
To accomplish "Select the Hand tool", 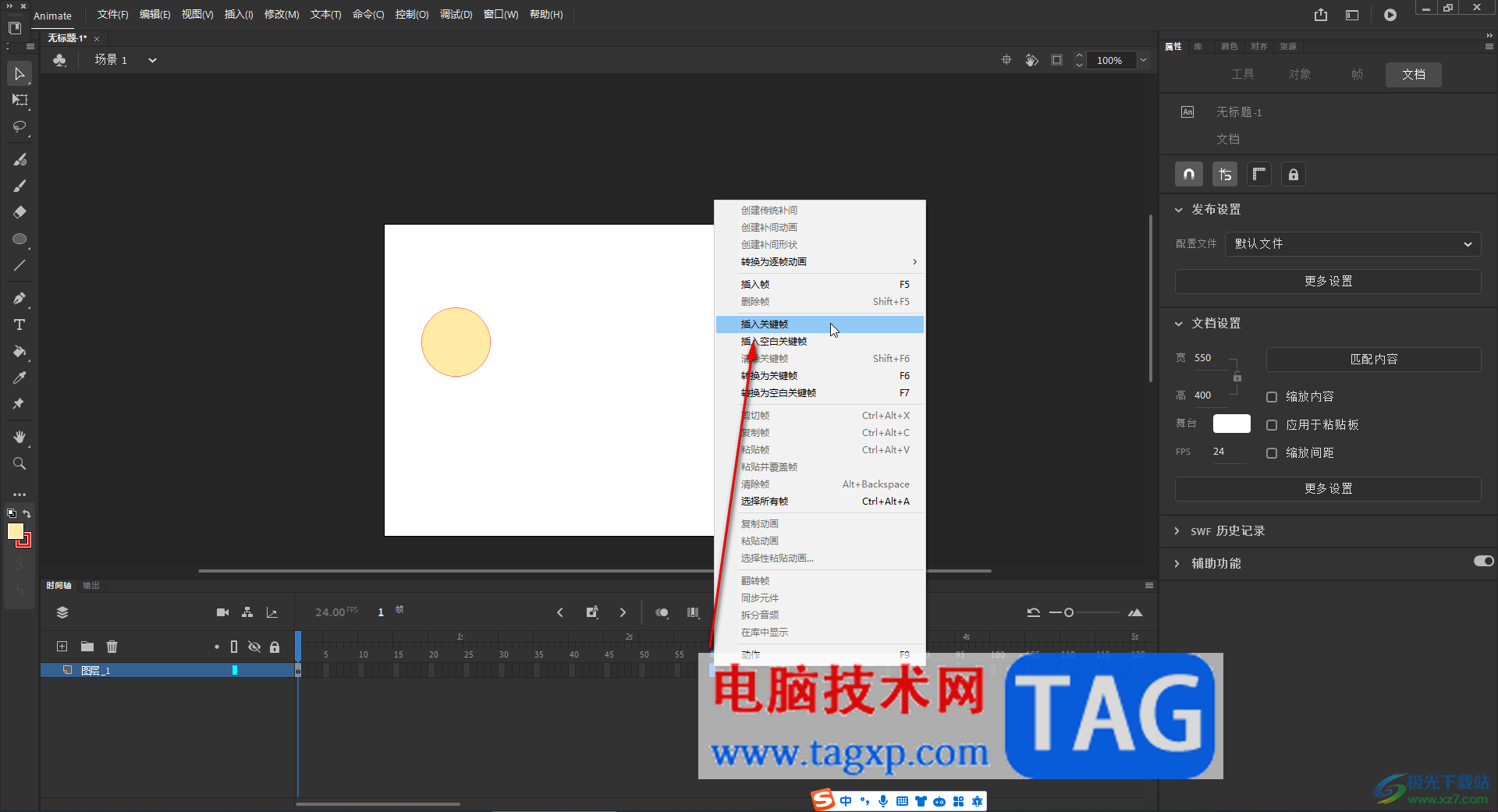I will 20,437.
